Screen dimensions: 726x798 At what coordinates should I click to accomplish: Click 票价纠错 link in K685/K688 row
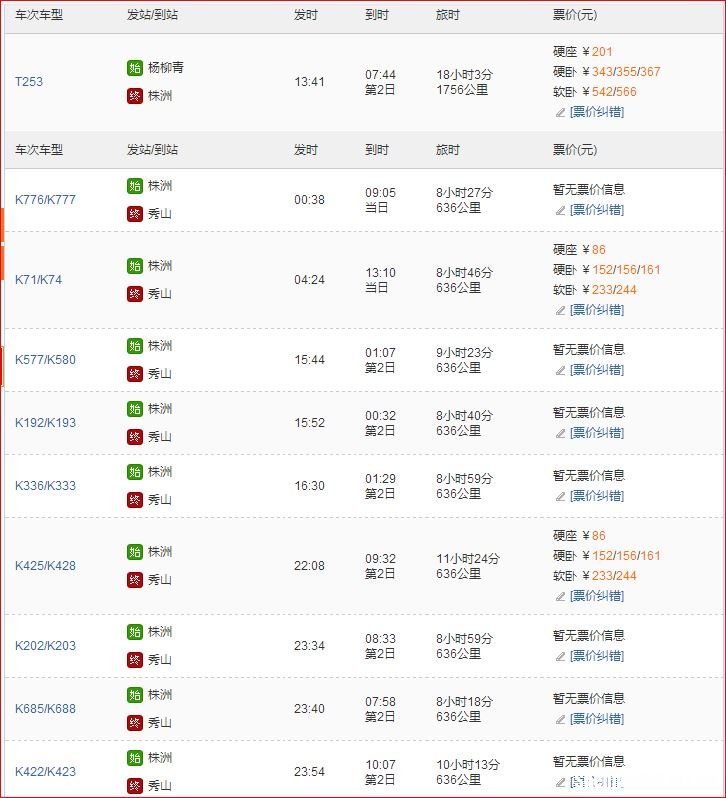click(597, 719)
